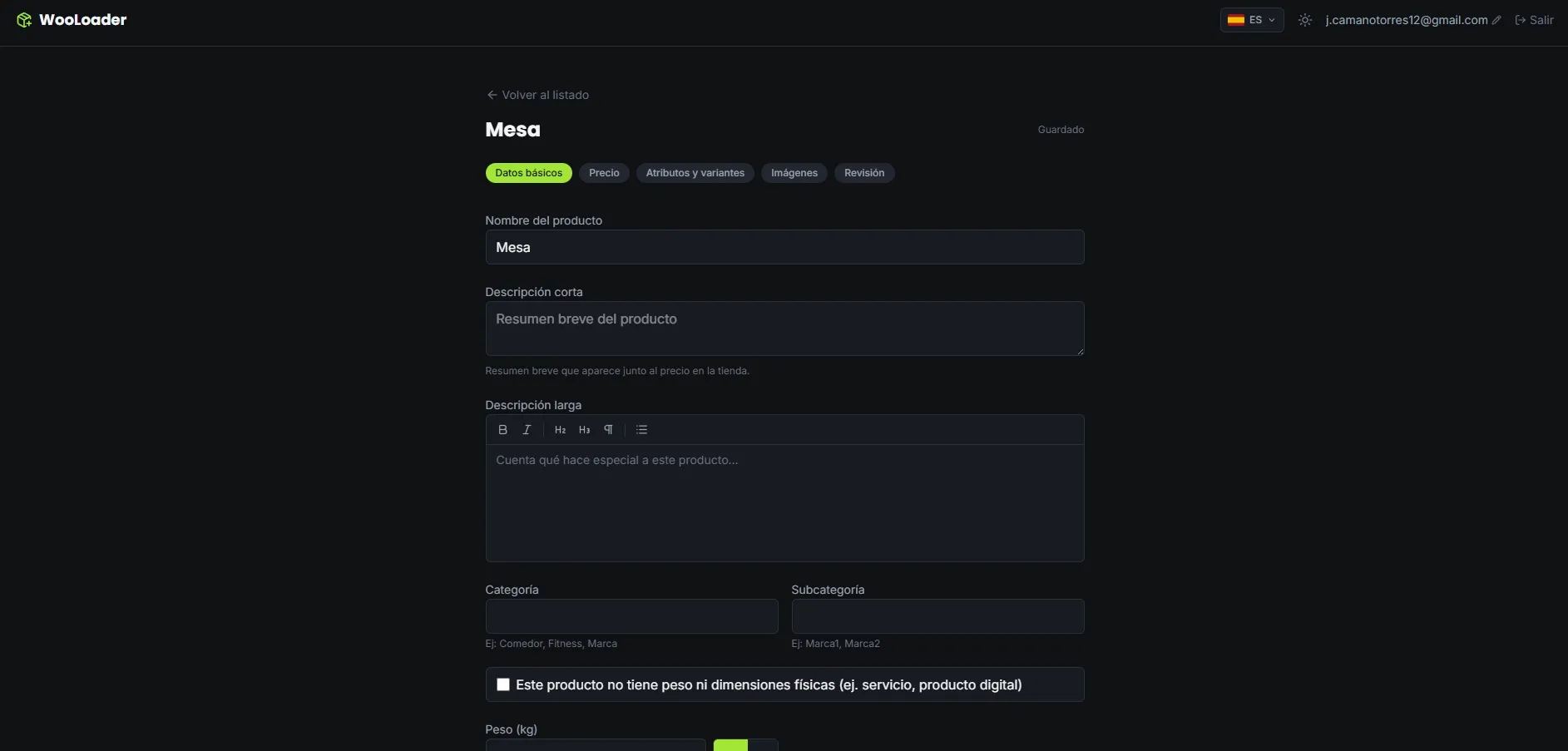1568x751 pixels.
Task: Focus the Subcategoría input field
Action: (x=937, y=616)
